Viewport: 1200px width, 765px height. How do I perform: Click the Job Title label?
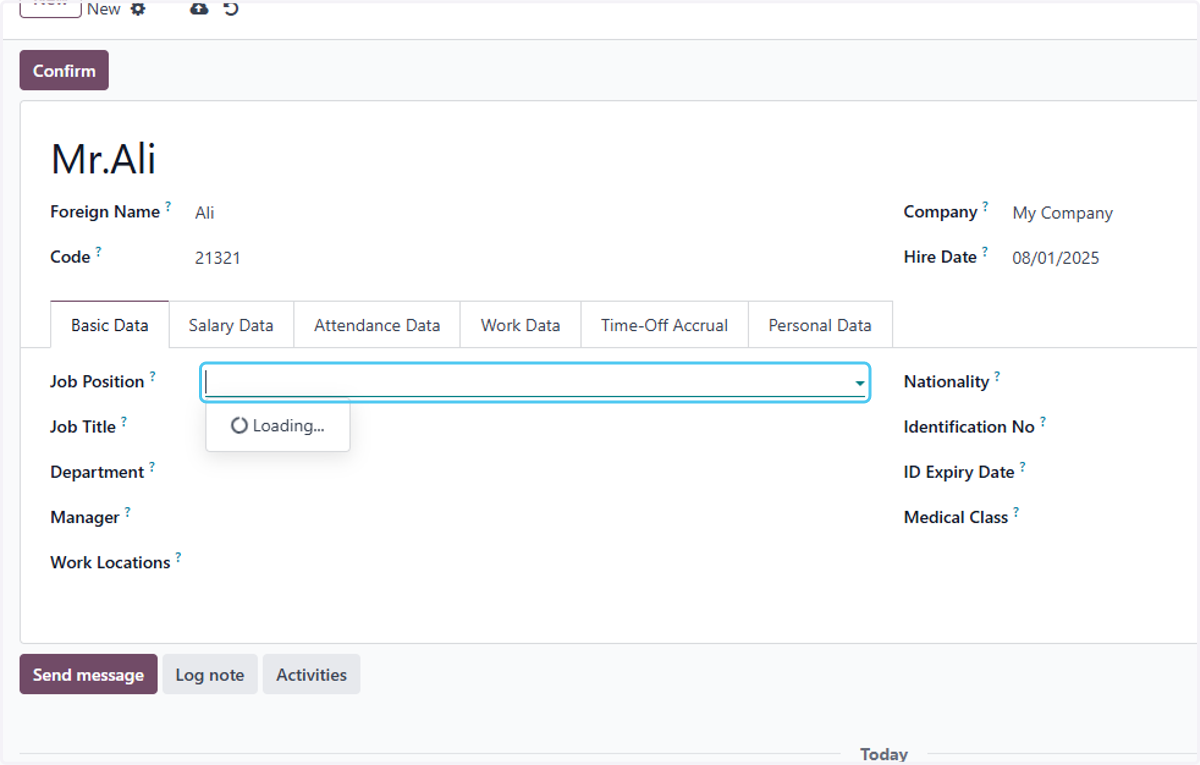pyautogui.click(x=83, y=427)
